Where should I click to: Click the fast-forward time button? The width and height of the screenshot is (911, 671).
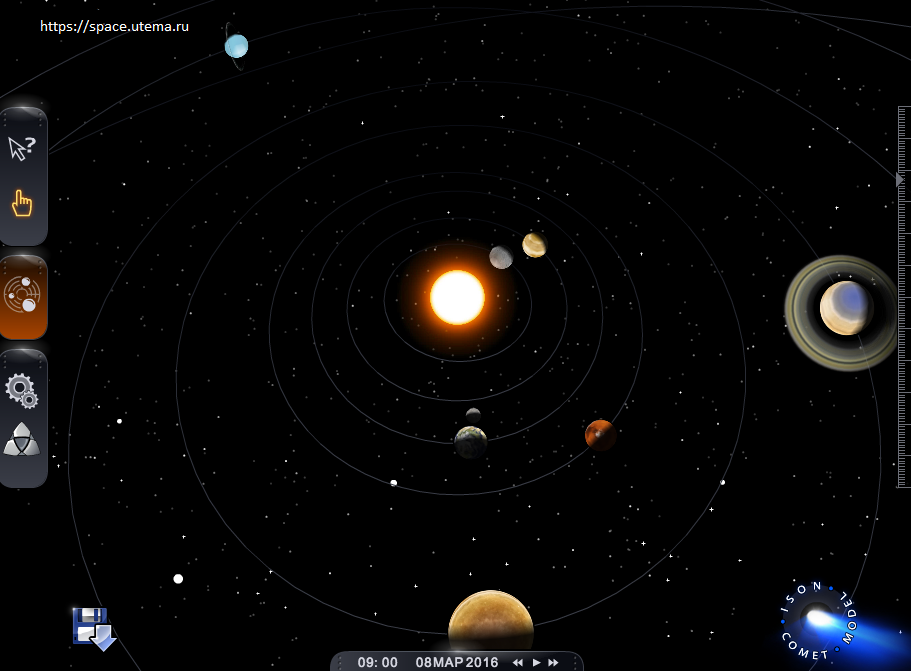[x=553, y=662]
